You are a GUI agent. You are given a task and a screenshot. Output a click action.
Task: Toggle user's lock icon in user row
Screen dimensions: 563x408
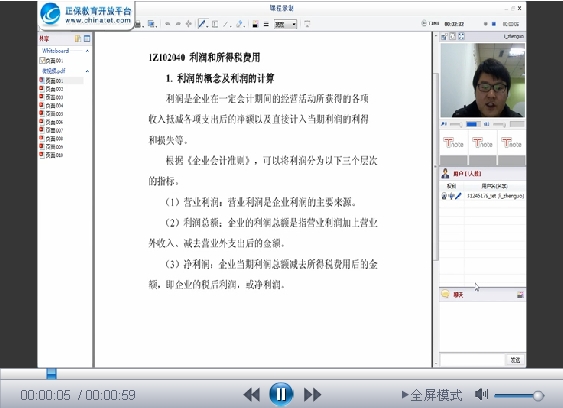click(x=444, y=196)
